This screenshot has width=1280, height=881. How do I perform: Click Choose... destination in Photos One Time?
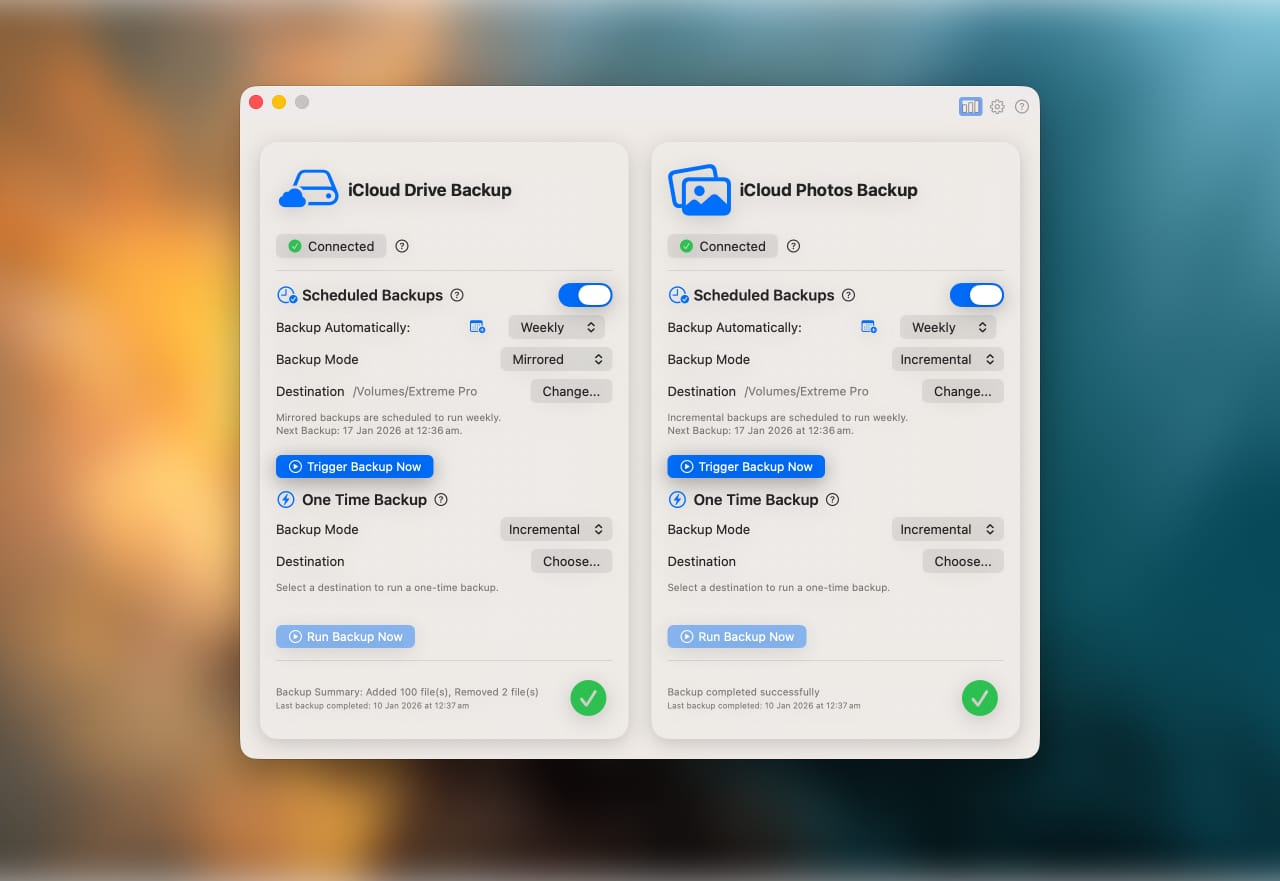[x=962, y=561]
